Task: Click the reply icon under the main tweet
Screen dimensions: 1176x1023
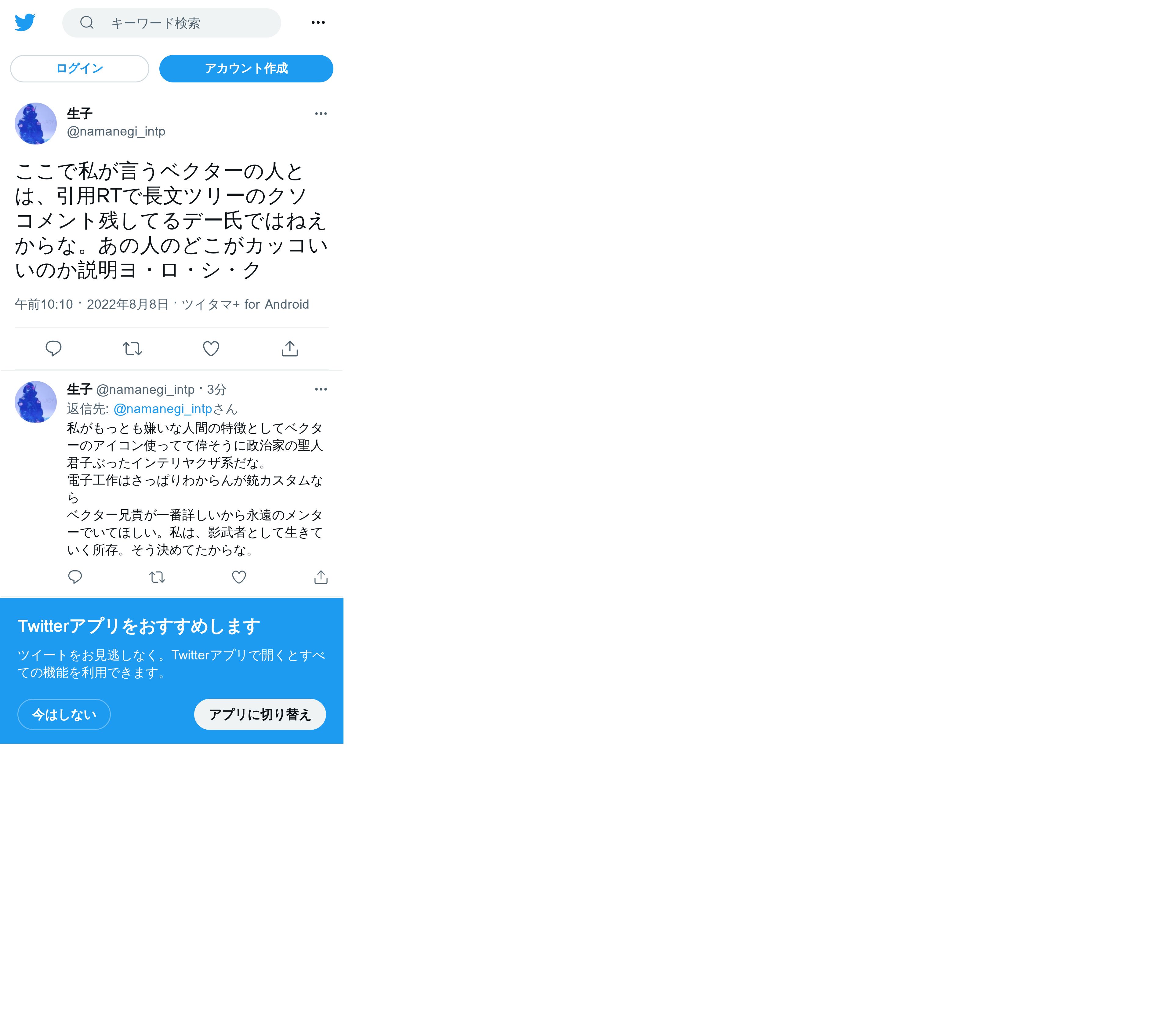Action: coord(54,348)
